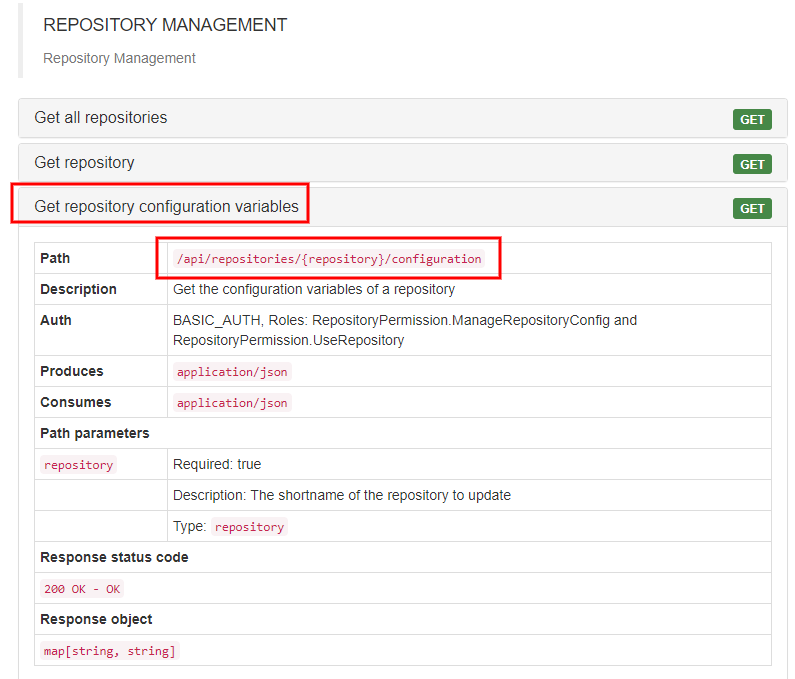Click the BASIC_AUTH roles text
Screen dimensions: 795x679
[x=404, y=330]
